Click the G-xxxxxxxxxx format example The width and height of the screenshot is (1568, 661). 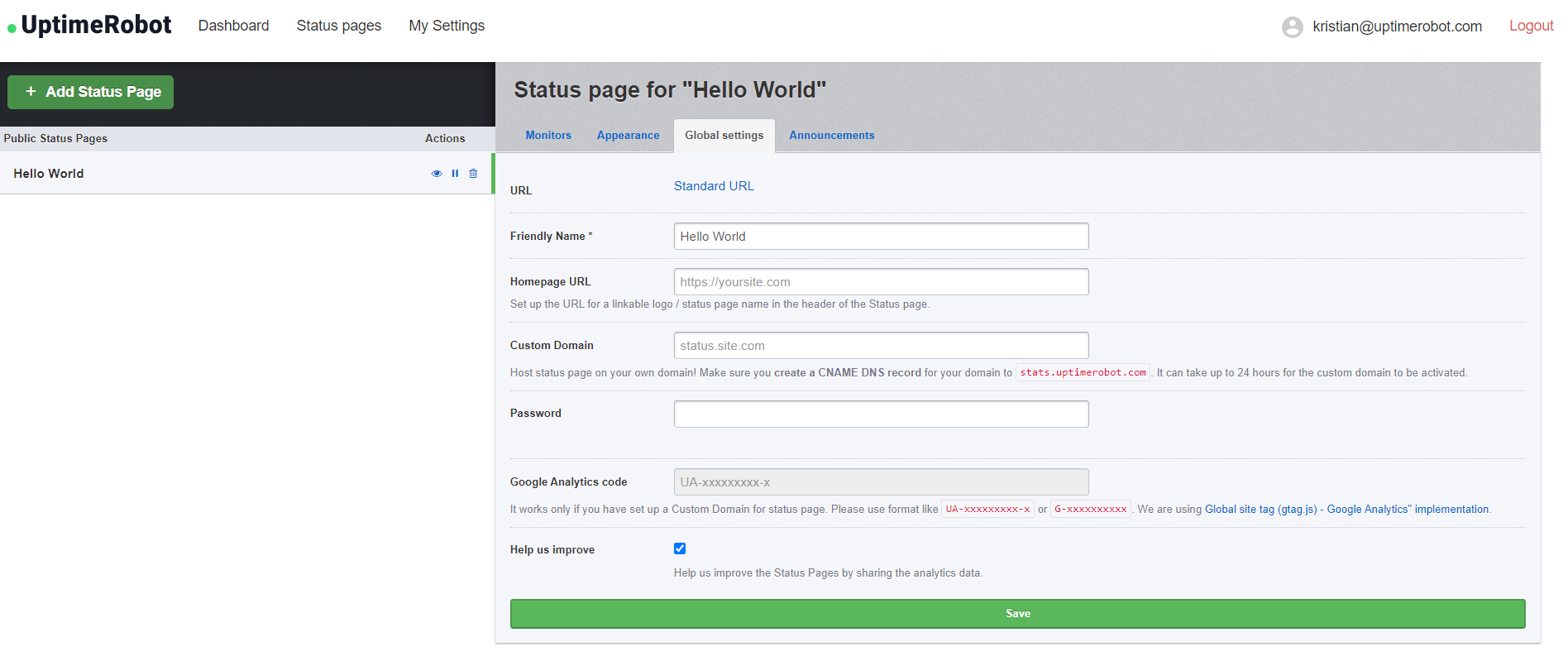[1090, 510]
